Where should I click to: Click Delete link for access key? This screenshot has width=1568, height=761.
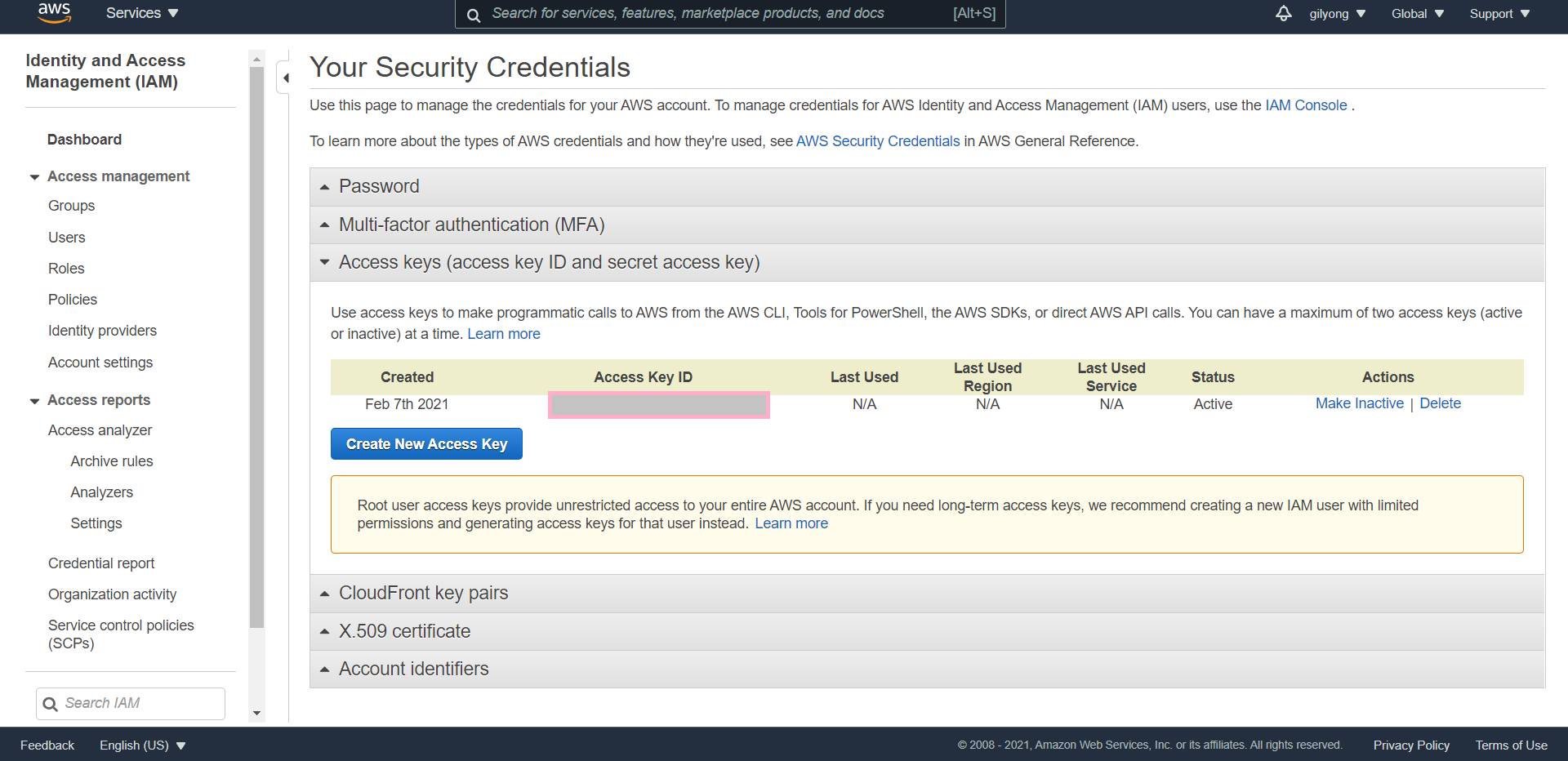tap(1440, 403)
